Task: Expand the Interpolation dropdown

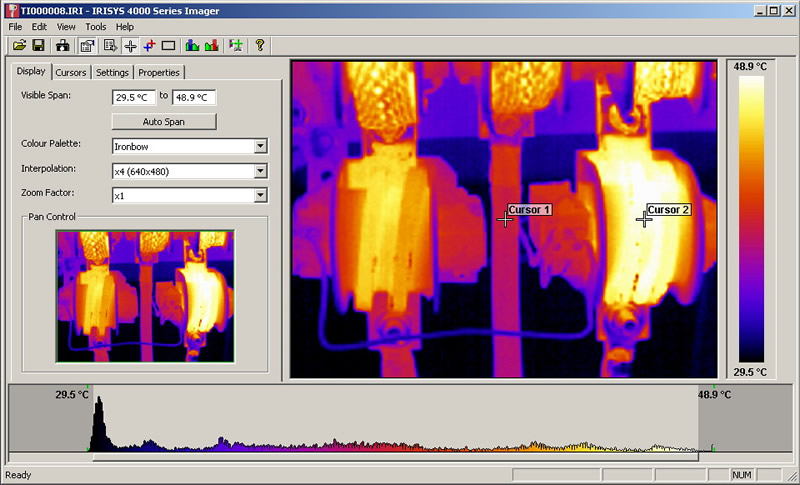Action: click(260, 171)
